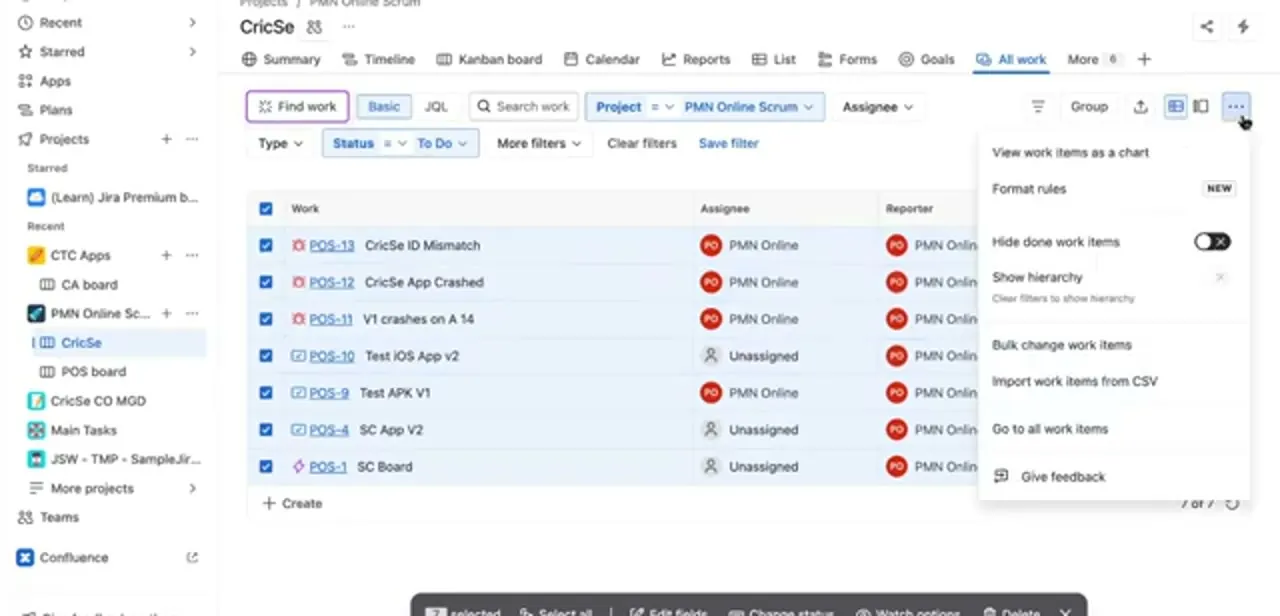
Task: Open the ellipsis menu beside the CricSe title
Action: click(348, 27)
